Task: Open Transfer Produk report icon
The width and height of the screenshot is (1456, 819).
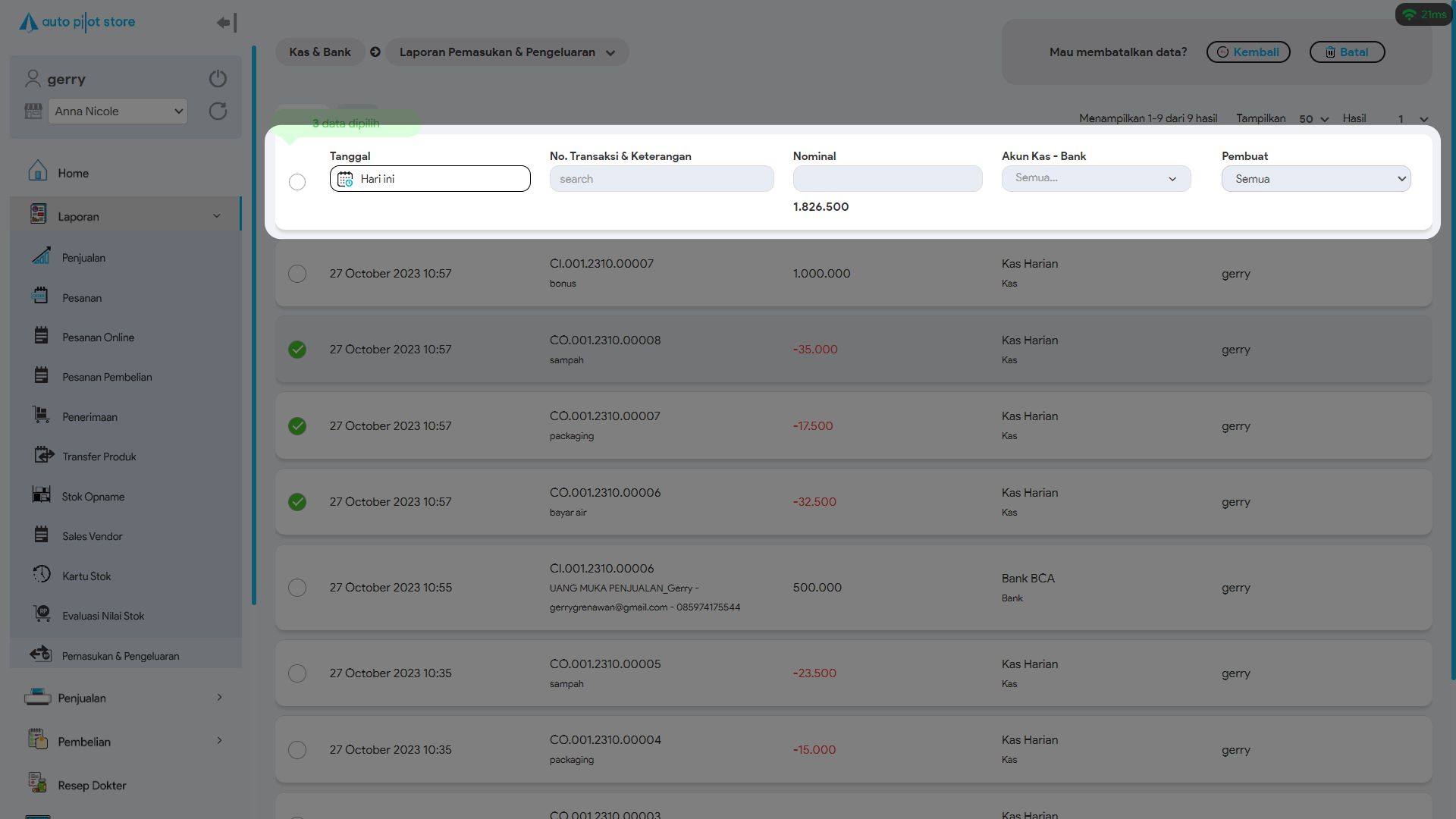Action: (x=43, y=455)
